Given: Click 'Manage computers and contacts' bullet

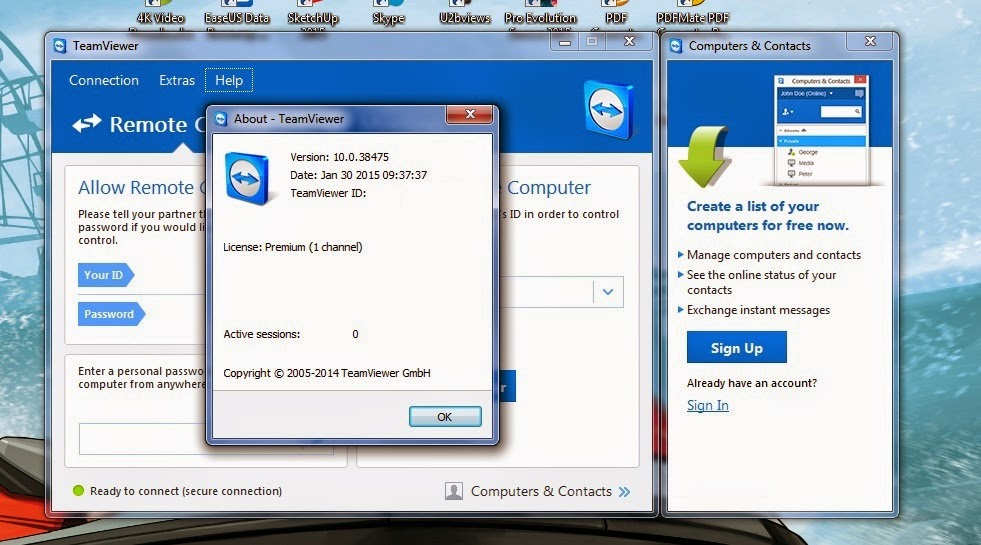Looking at the screenshot, I should [x=773, y=255].
